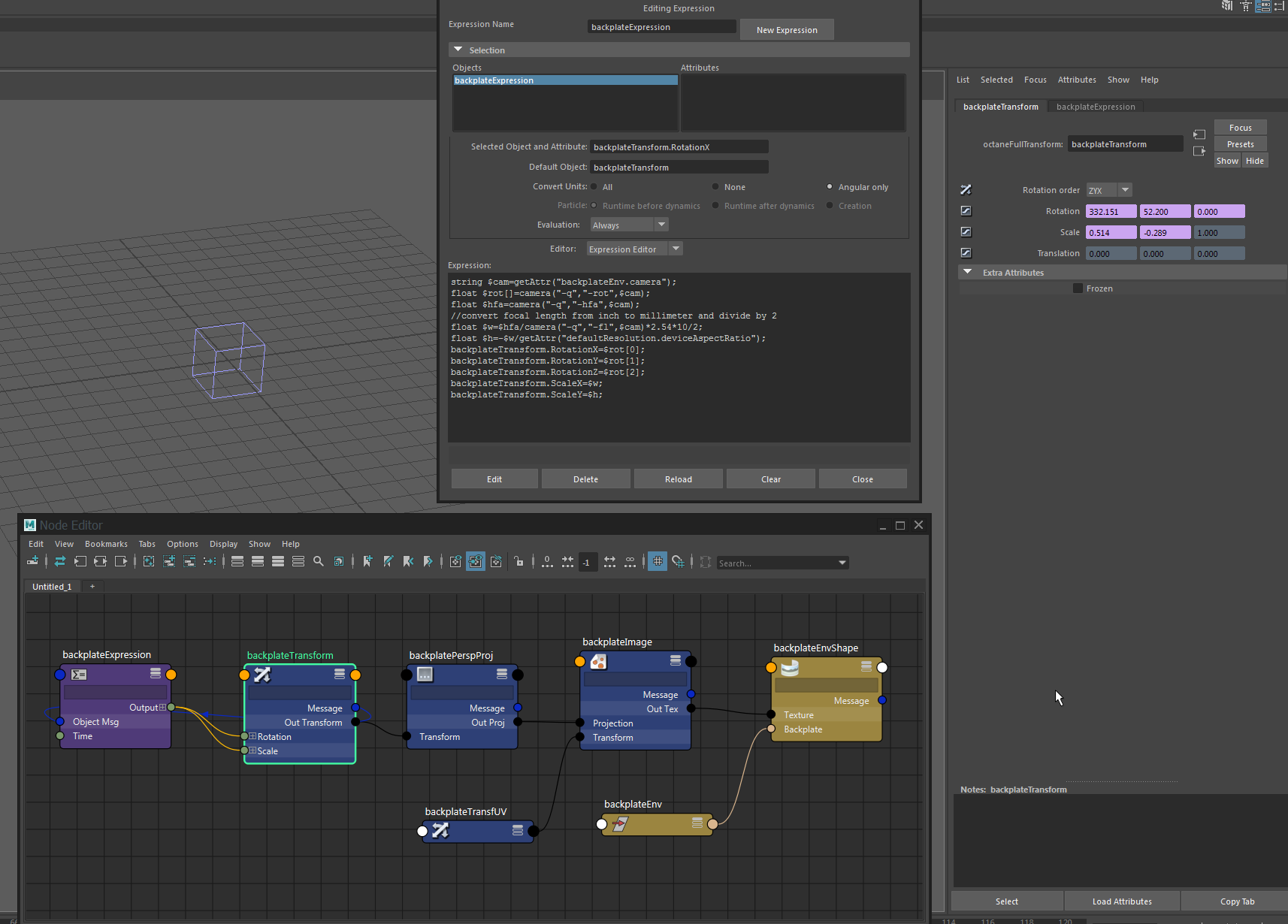Click the second node view mode icon

[258, 561]
